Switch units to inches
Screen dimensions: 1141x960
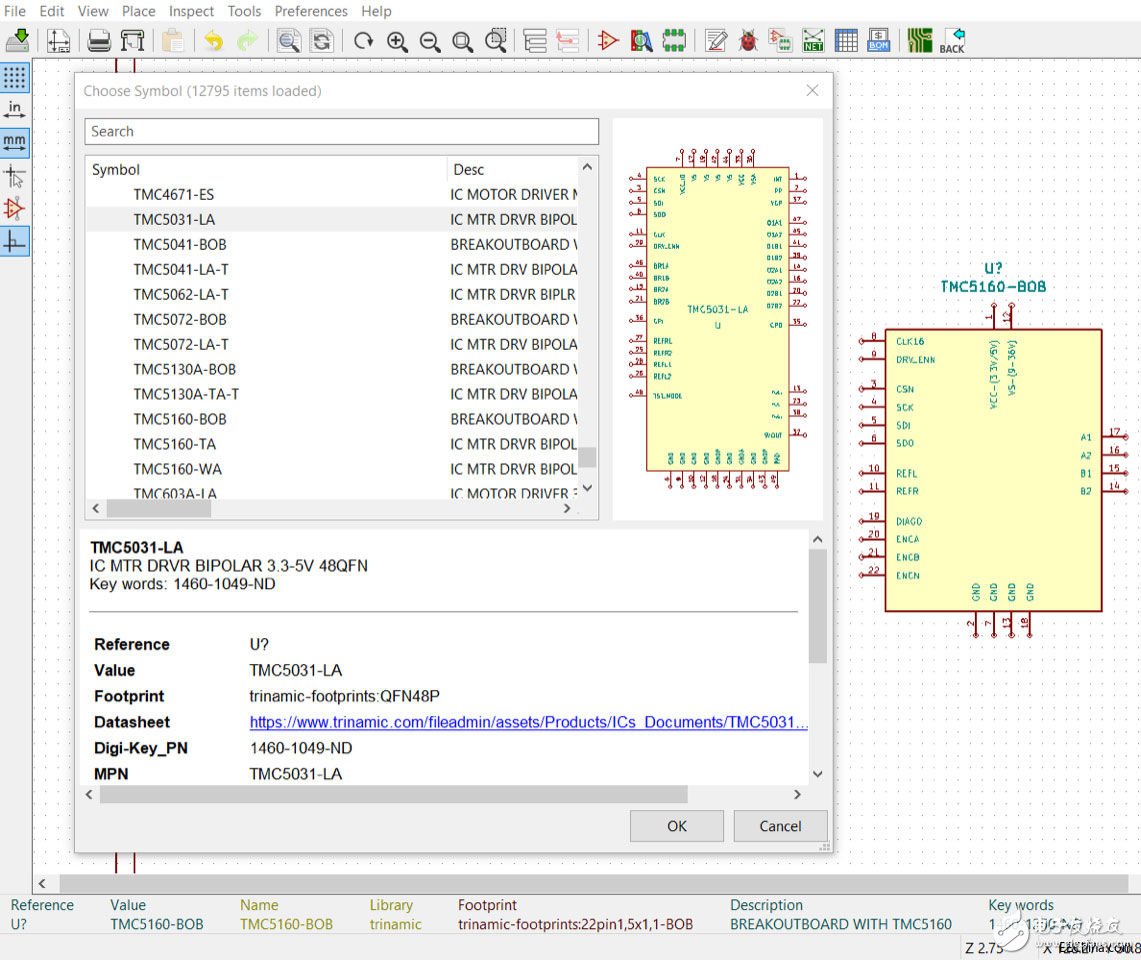tap(15, 109)
